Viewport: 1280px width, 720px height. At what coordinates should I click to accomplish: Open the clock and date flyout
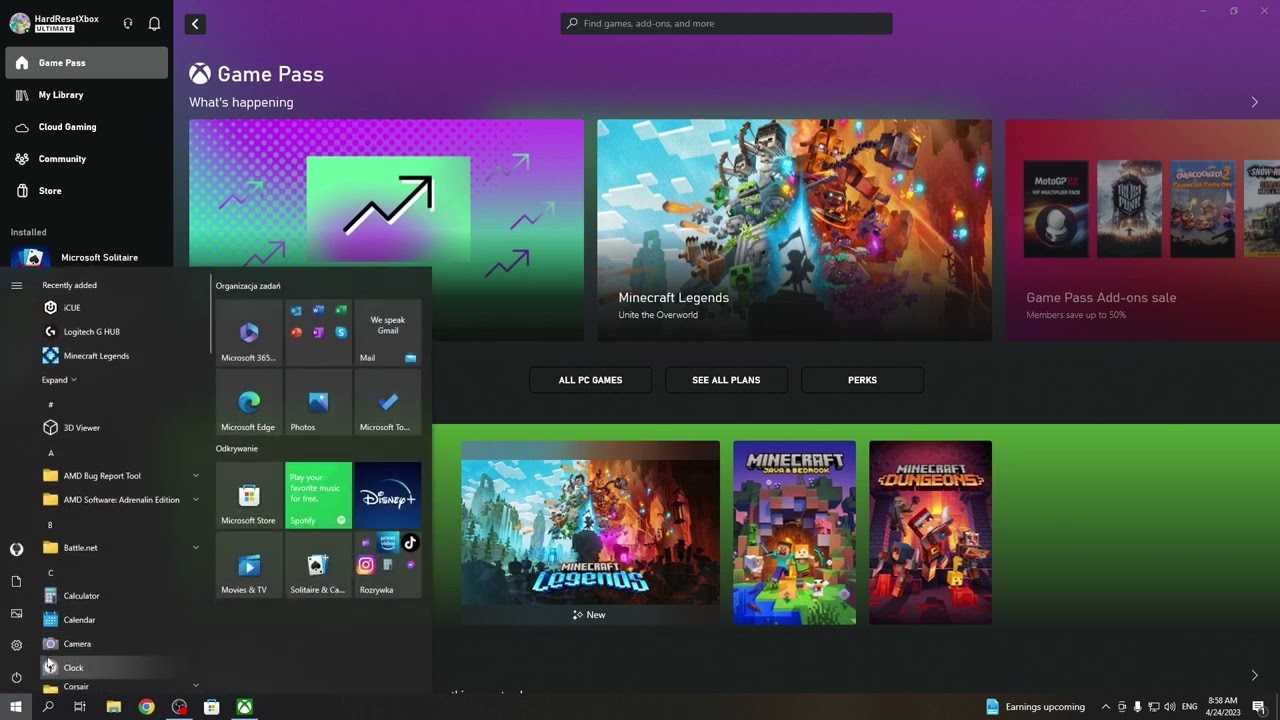pyautogui.click(x=1223, y=707)
